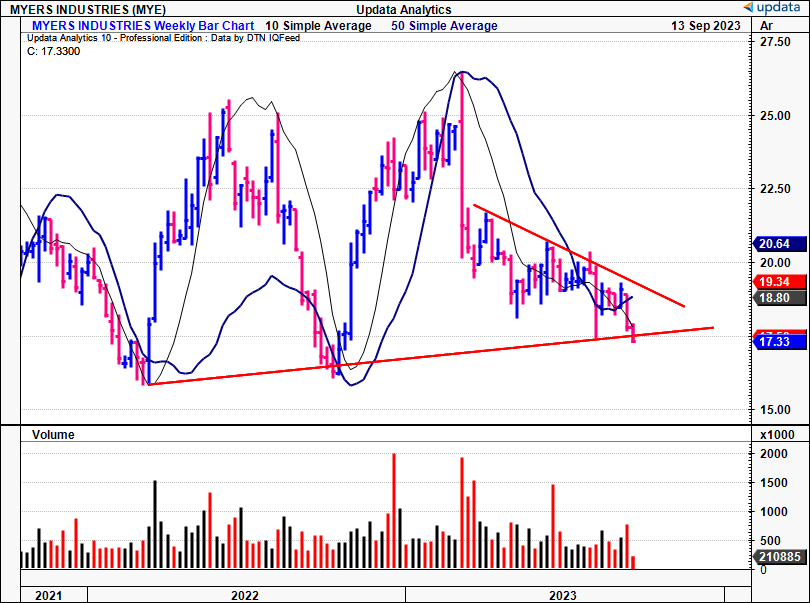The width and height of the screenshot is (810, 603).
Task: Click the 210885 volume value tag
Action: 778,556
